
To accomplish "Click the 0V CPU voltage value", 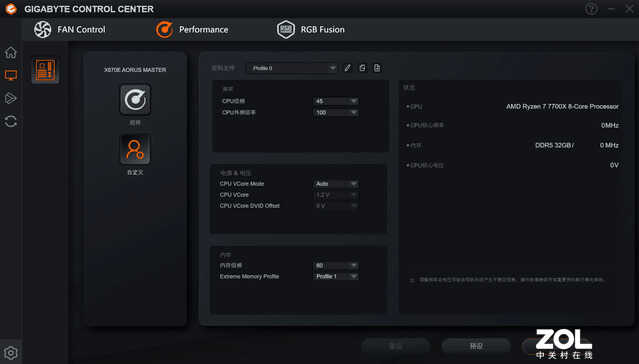I will click(614, 165).
